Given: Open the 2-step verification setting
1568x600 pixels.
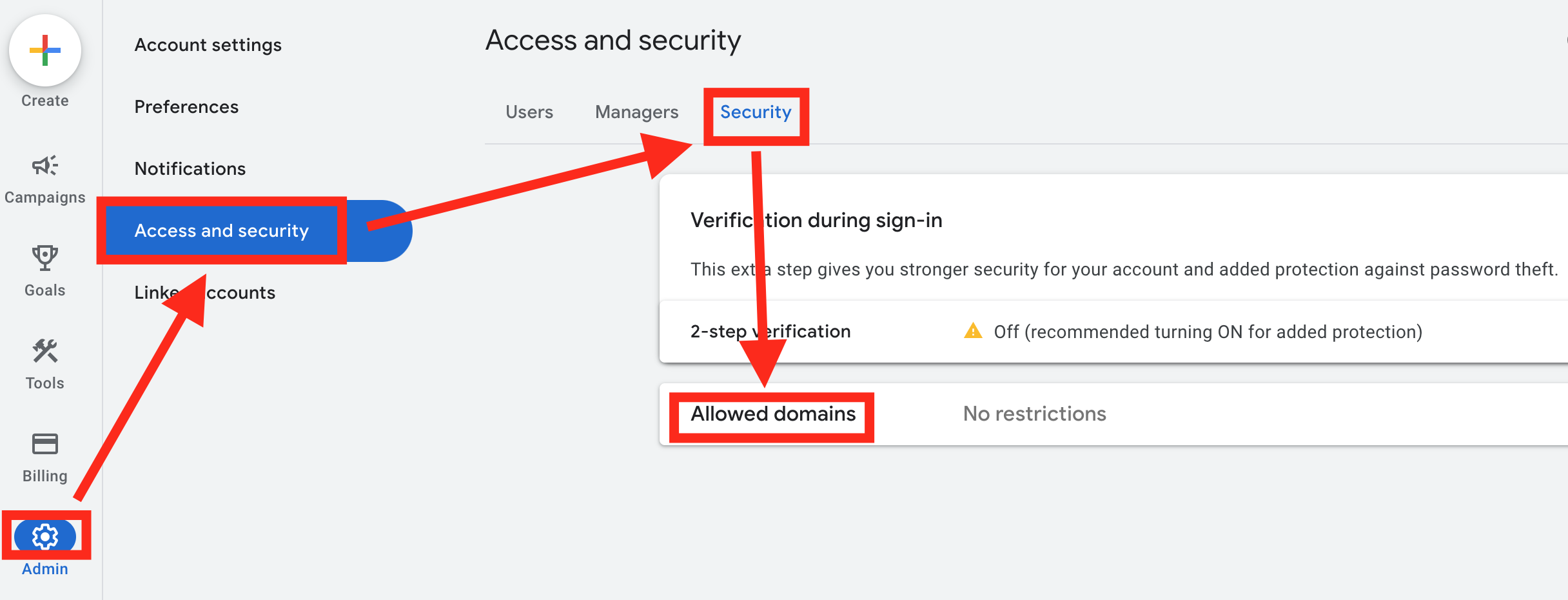Looking at the screenshot, I should [x=770, y=332].
